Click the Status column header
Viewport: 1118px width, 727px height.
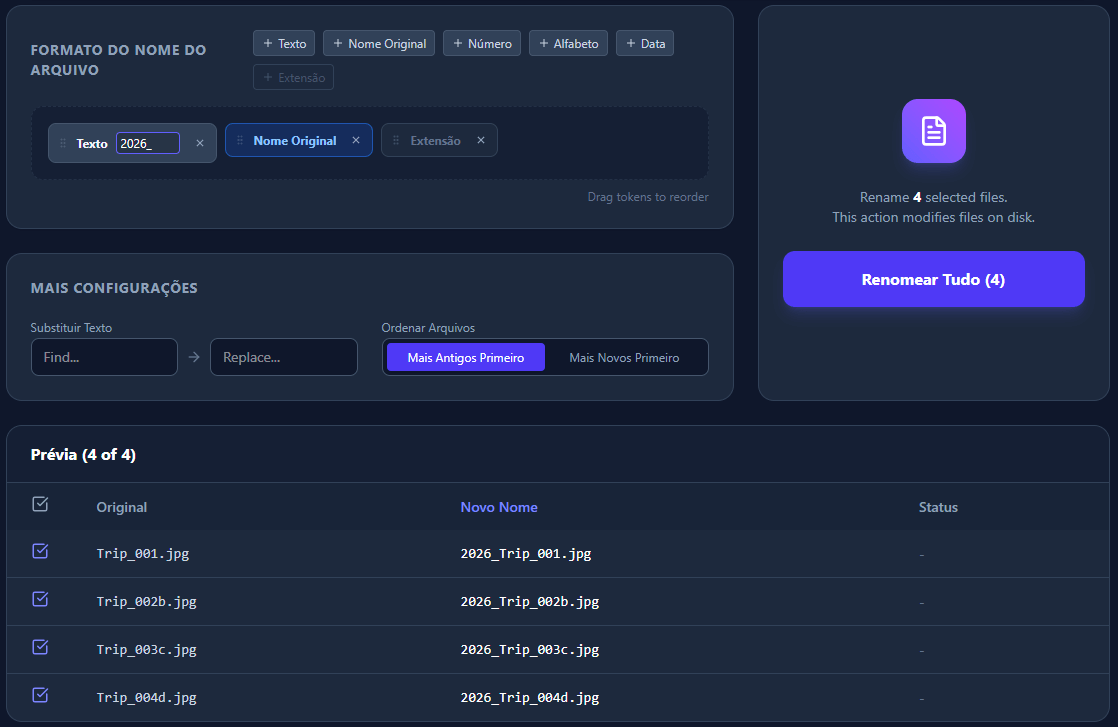938,507
